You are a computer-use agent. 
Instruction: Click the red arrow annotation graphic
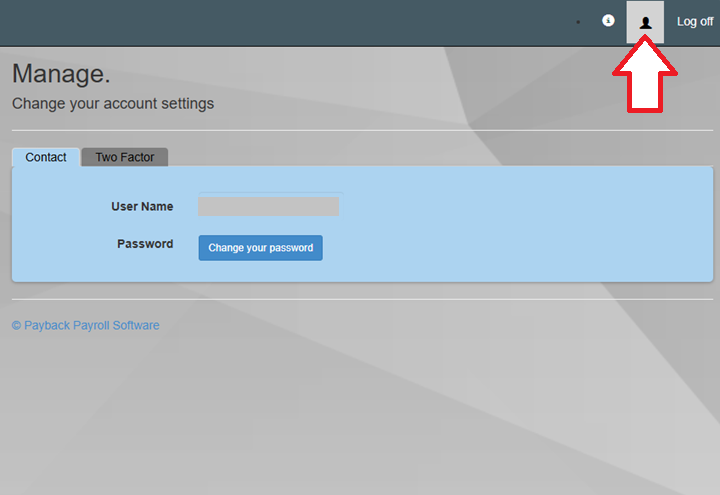[x=645, y=78]
